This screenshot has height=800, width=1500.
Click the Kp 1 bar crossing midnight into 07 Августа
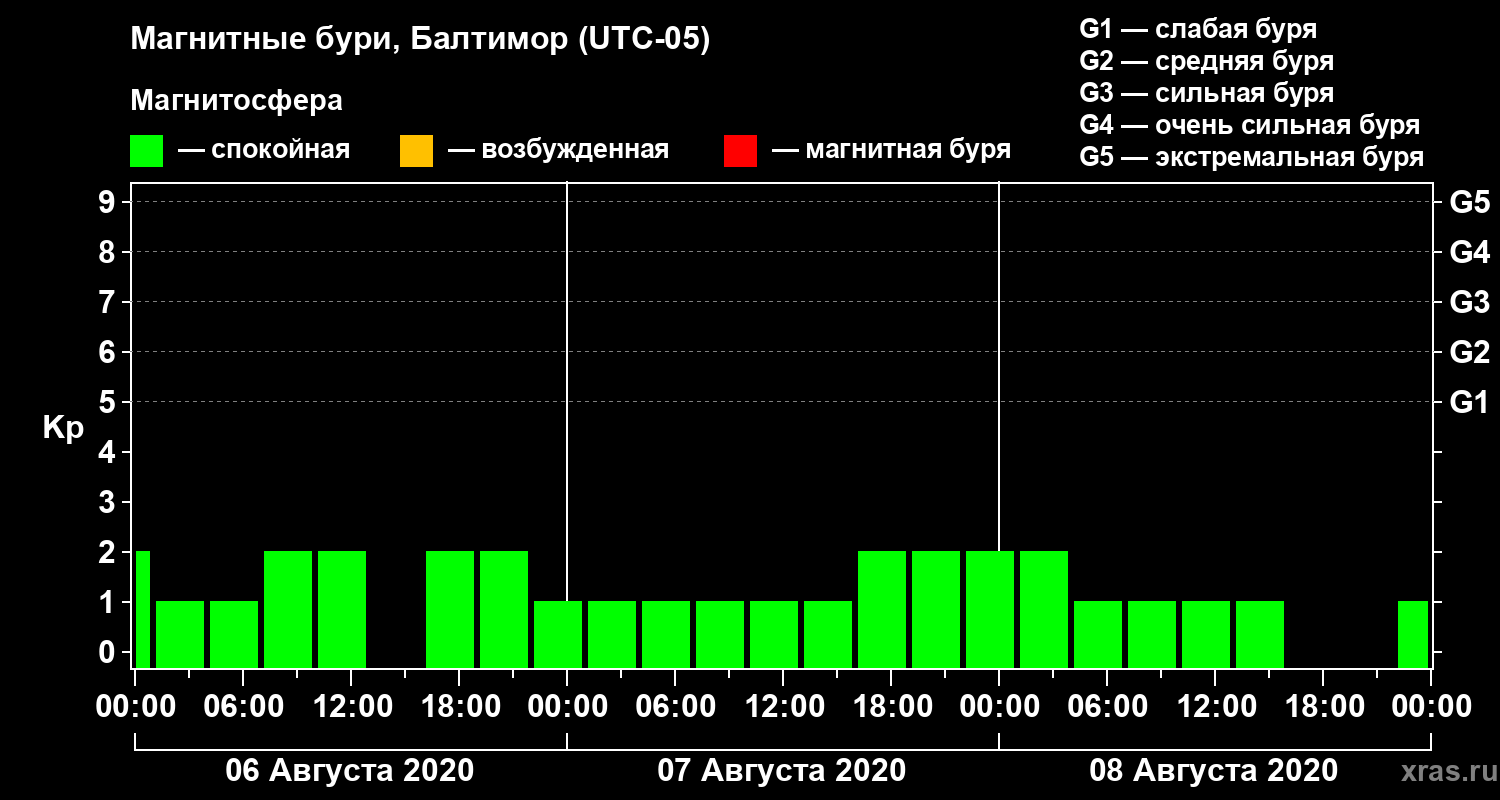[558, 634]
